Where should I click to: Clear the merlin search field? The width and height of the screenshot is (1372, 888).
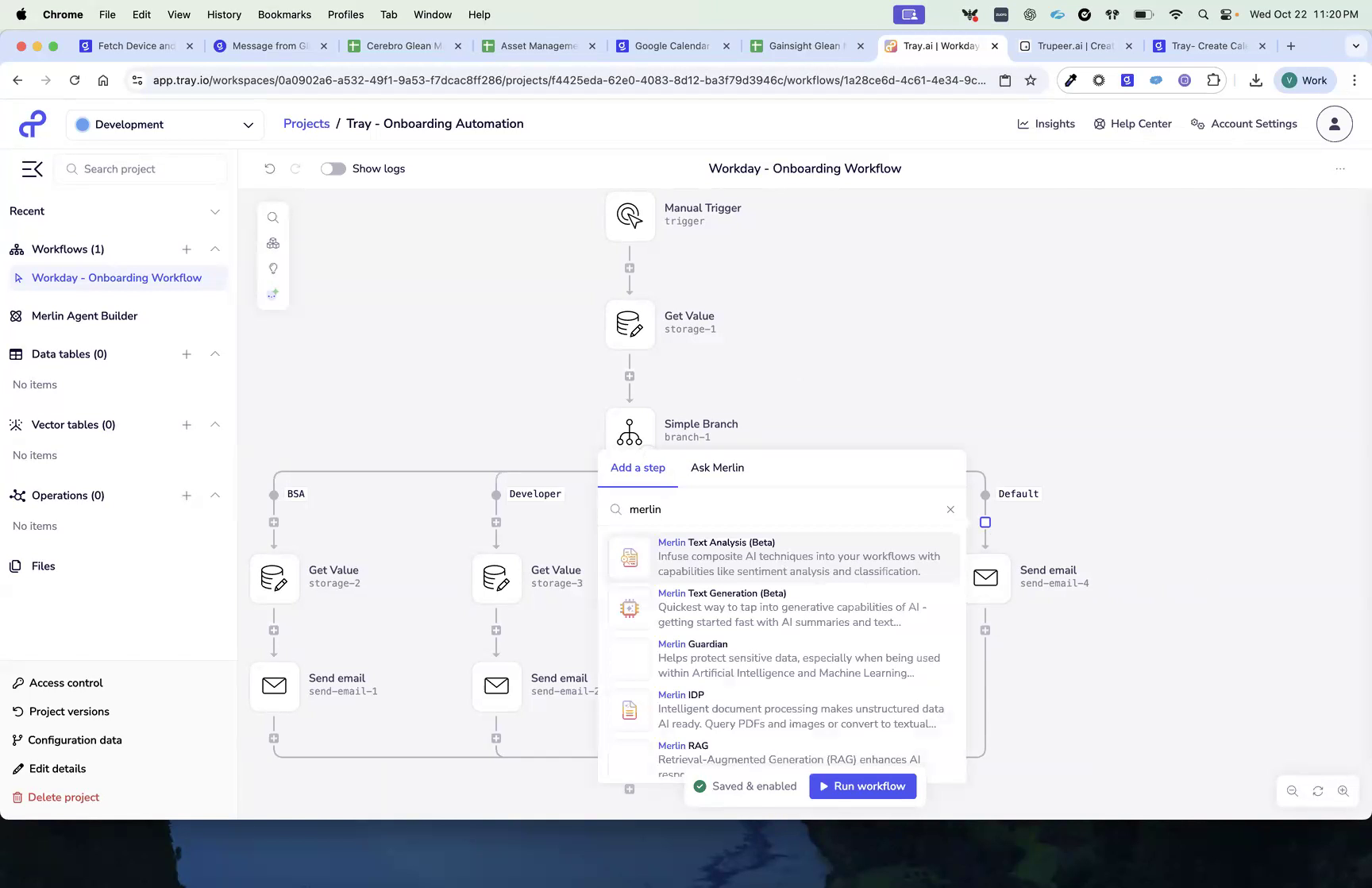(x=950, y=509)
